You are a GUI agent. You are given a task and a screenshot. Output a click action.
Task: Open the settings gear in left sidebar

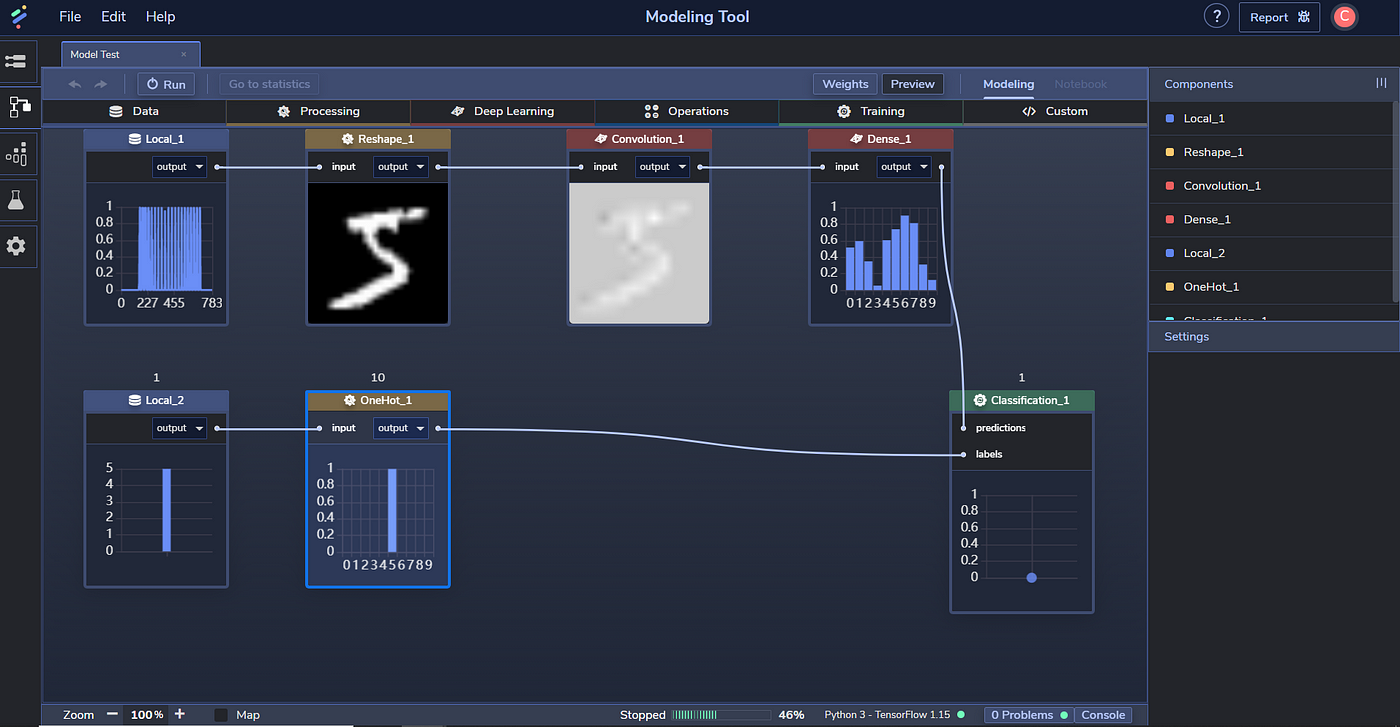pyautogui.click(x=17, y=246)
